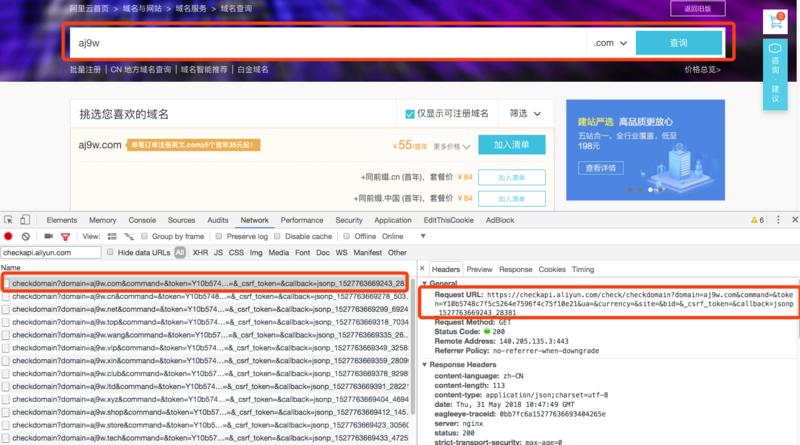Select the checkdomain aj9w.com request row
The image size is (800, 445).
205,283
